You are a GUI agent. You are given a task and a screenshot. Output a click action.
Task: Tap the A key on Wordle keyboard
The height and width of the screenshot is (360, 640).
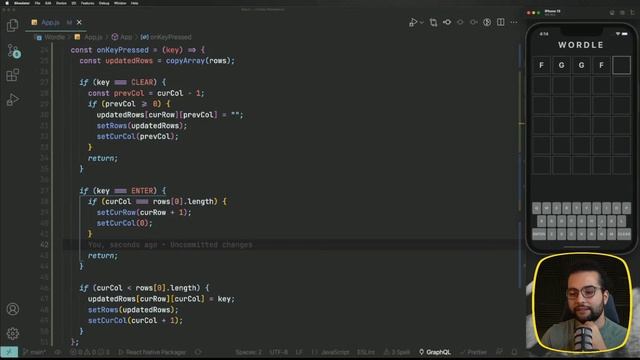click(x=542, y=221)
